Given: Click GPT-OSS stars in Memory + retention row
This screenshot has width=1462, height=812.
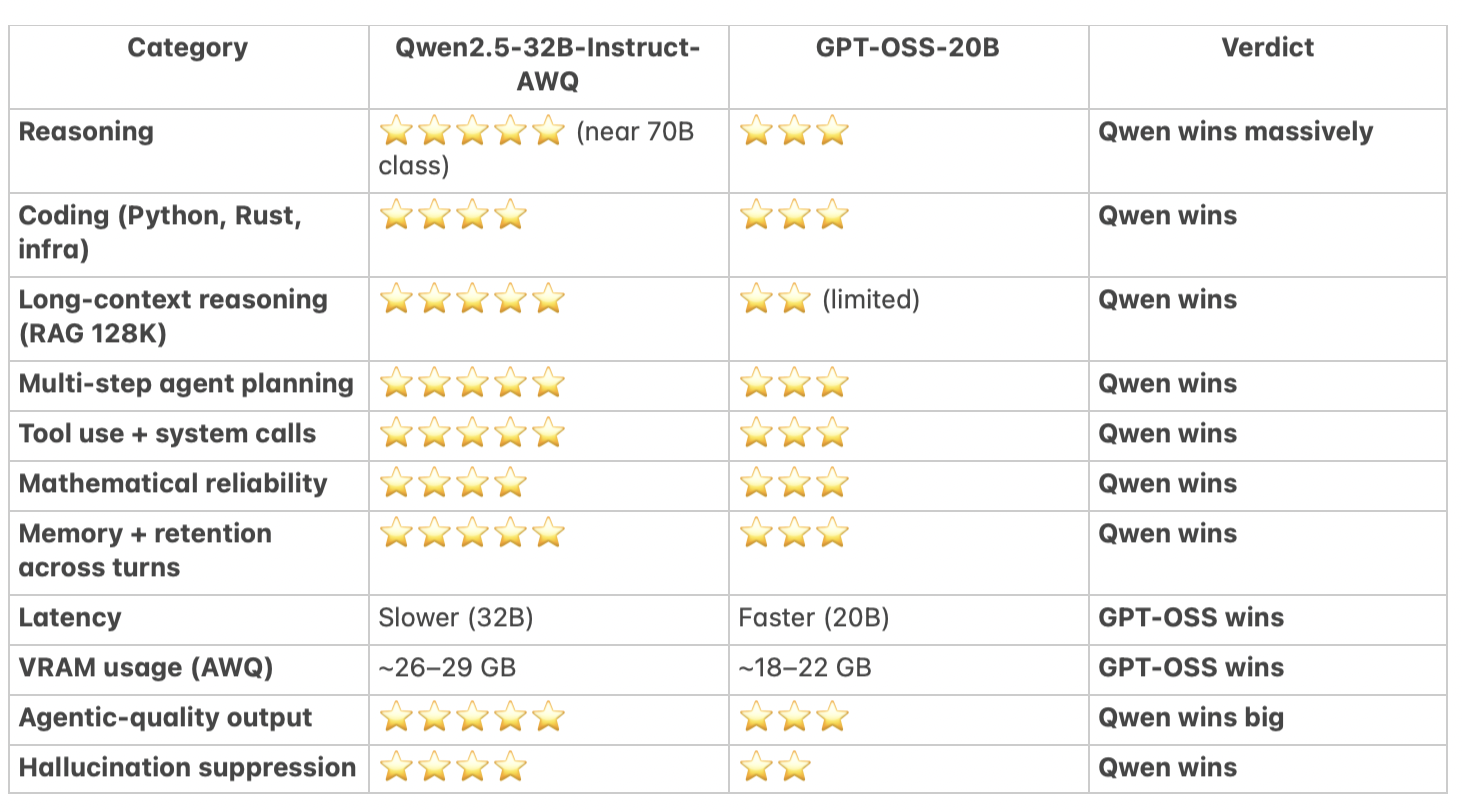Looking at the screenshot, I should click(794, 534).
